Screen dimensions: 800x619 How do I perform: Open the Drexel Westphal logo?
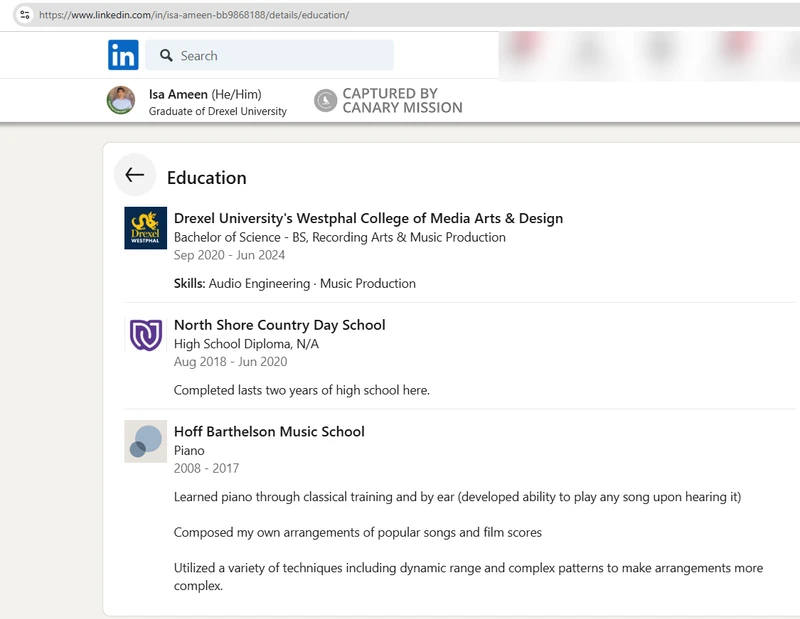click(x=145, y=228)
